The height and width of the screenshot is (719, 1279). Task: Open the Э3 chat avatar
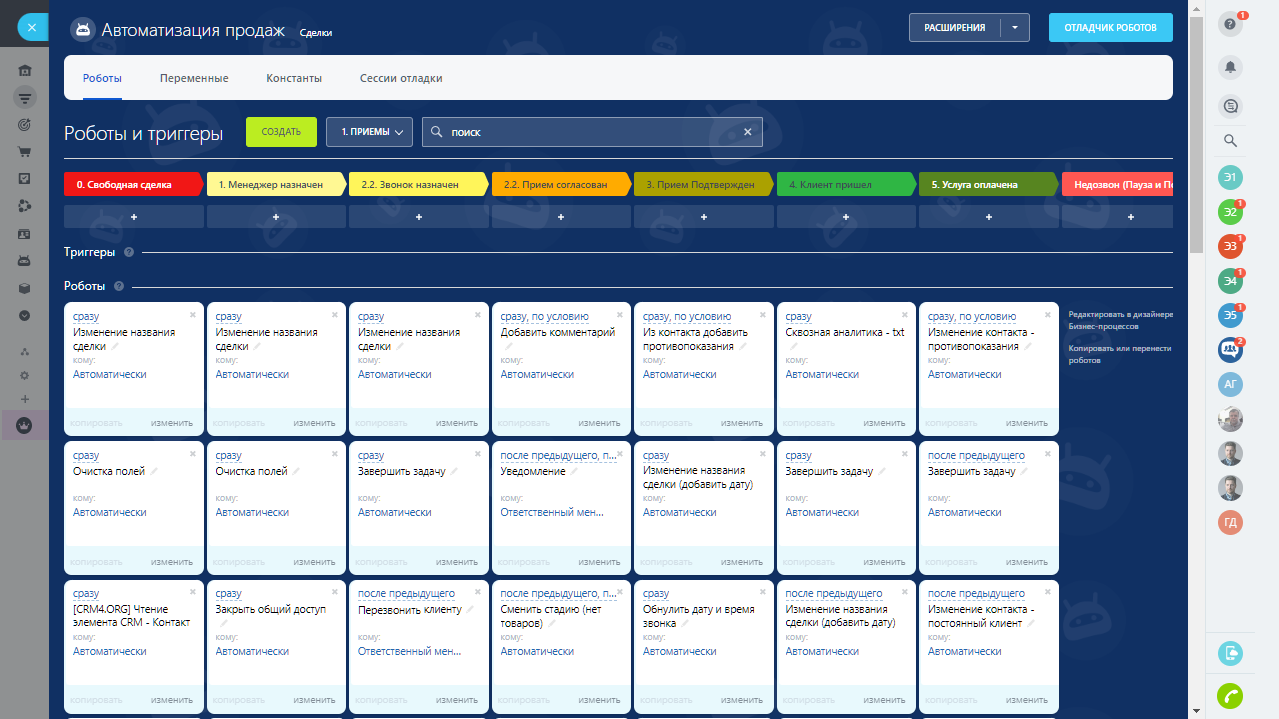[x=1231, y=246]
